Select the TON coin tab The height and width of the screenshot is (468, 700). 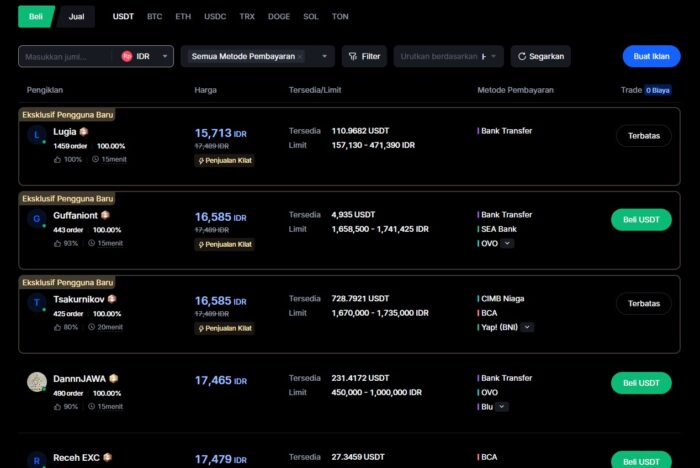tap(340, 17)
